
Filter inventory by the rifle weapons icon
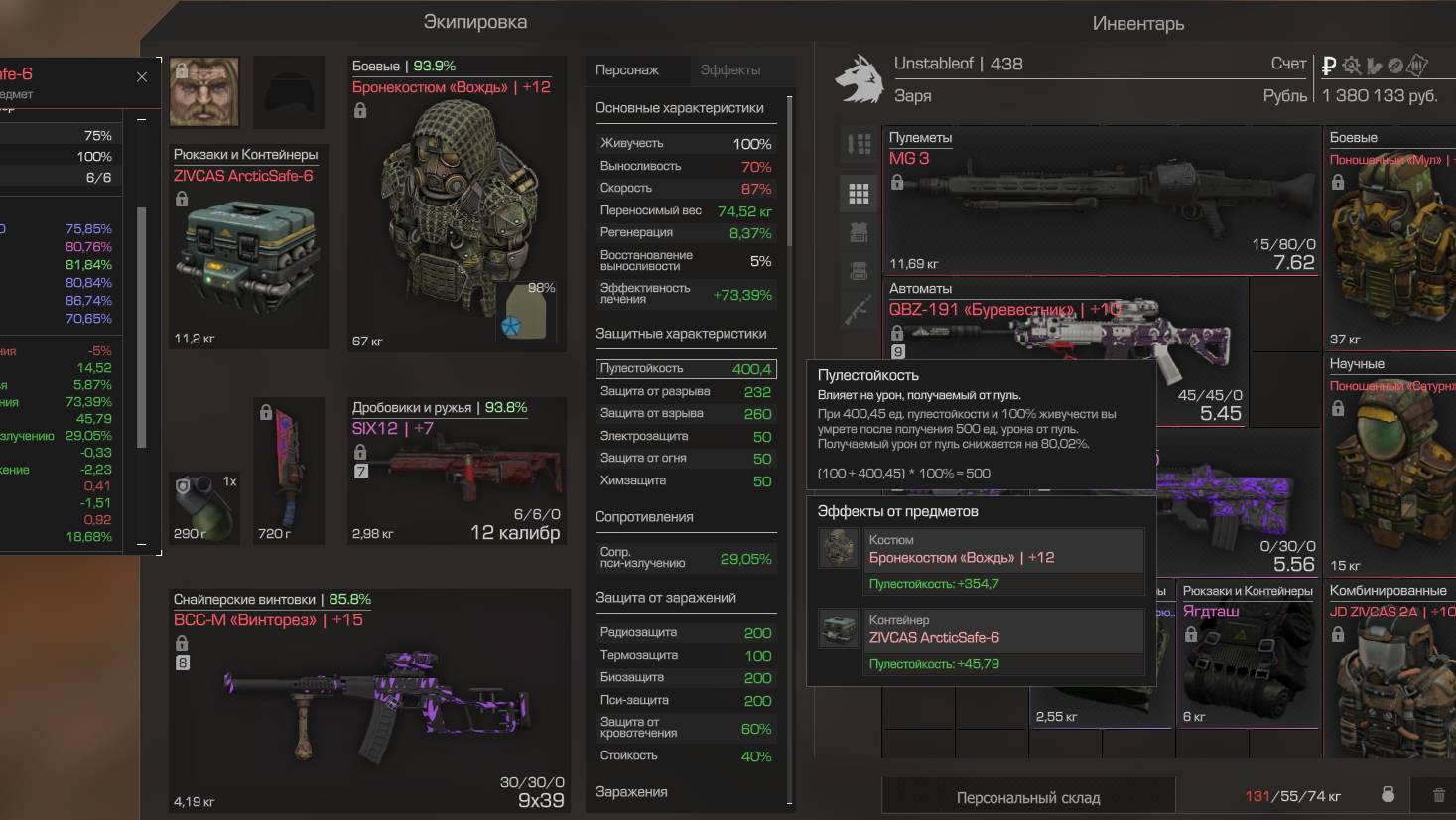coord(859,310)
